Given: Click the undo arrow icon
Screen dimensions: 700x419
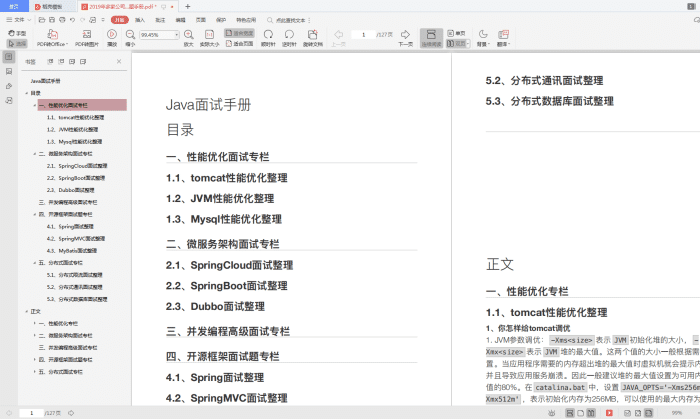Looking at the screenshot, I should (x=72, y=20).
